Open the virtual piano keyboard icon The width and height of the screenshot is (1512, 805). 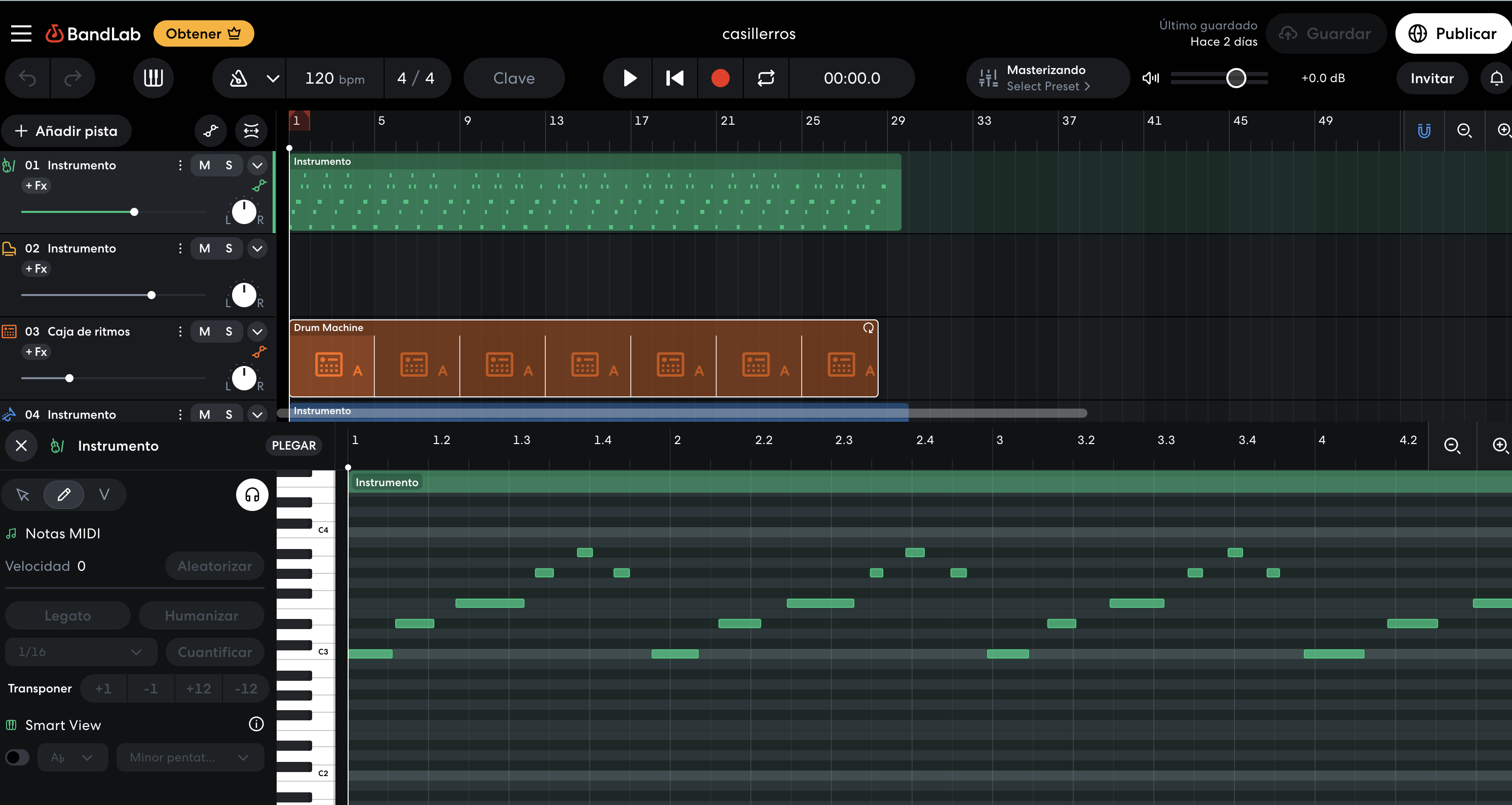pos(153,78)
